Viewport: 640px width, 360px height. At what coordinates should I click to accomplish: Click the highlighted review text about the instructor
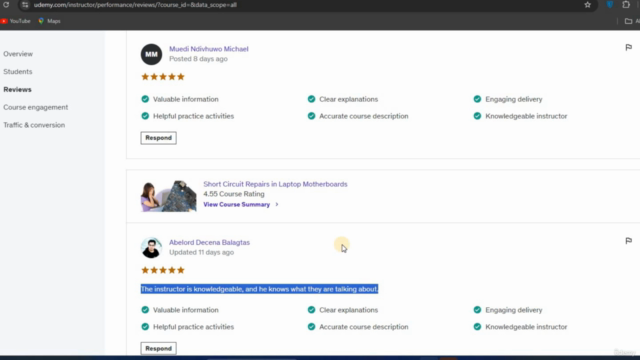pos(259,289)
